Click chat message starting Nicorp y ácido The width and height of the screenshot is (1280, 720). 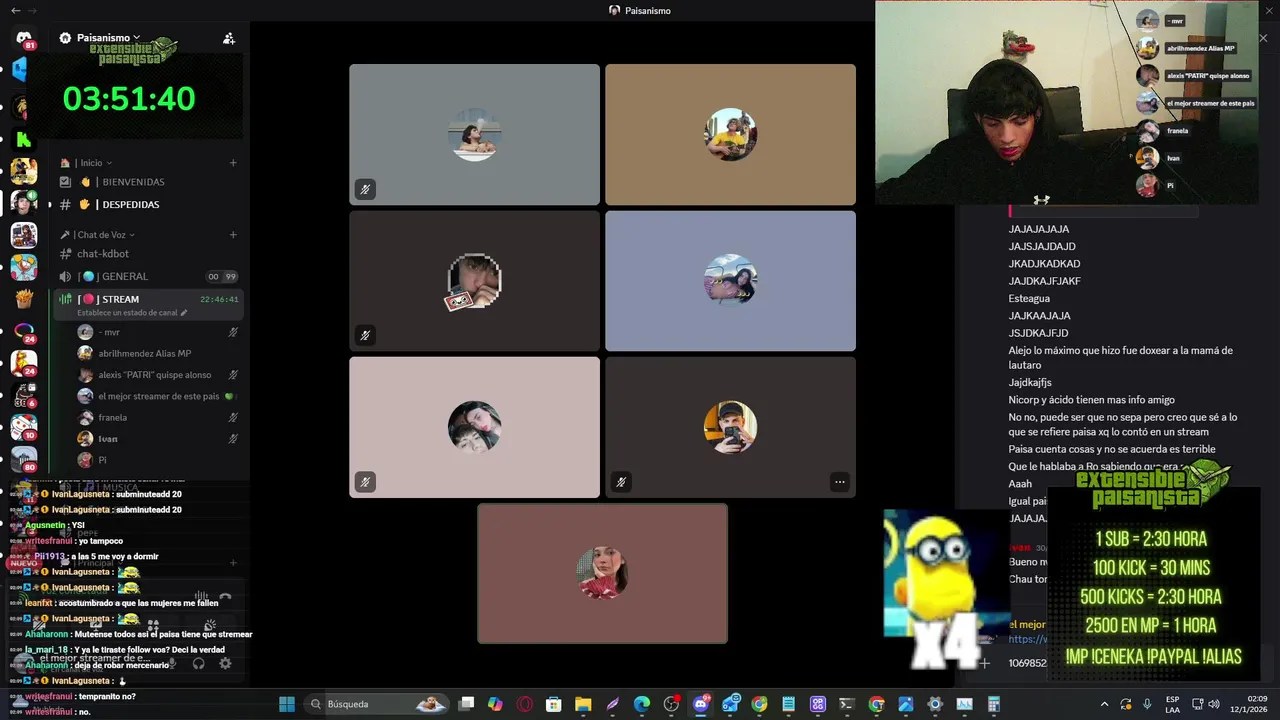pyautogui.click(x=1091, y=400)
